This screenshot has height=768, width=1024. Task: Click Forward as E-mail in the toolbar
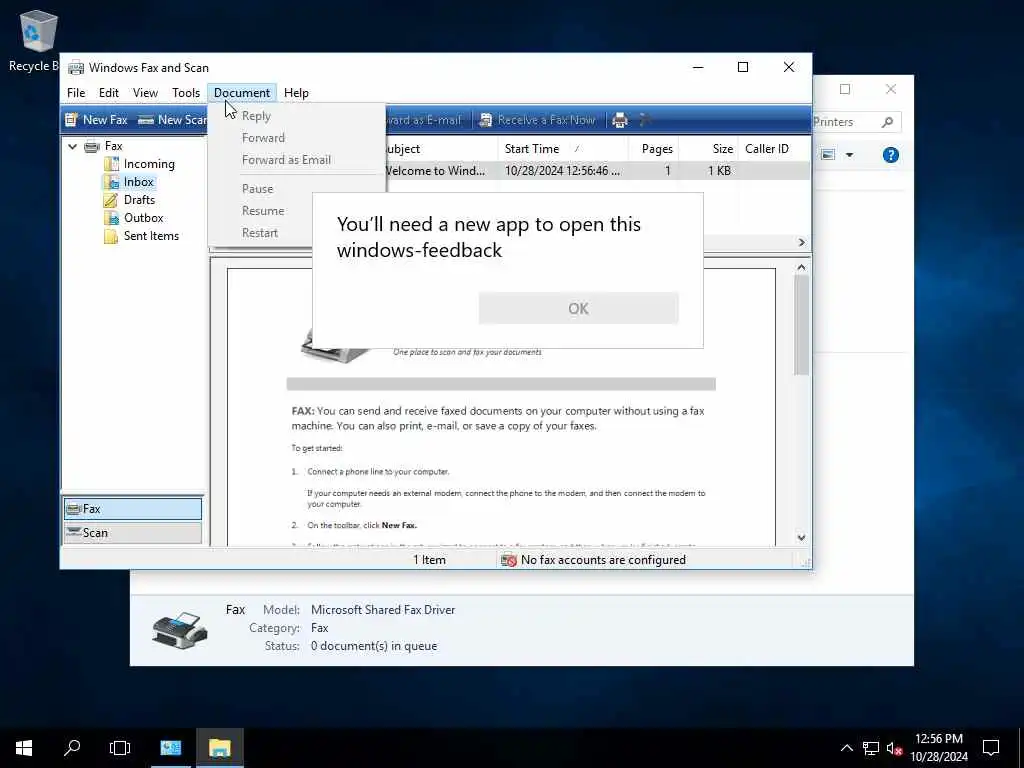point(424,120)
